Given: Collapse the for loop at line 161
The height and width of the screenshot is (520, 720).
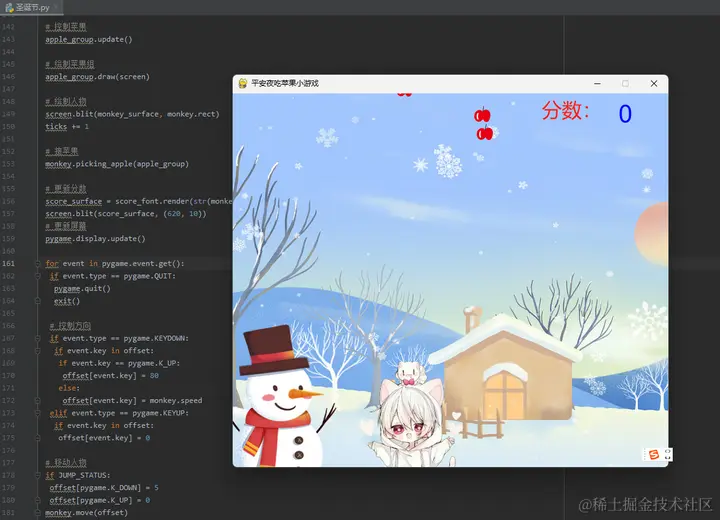Looking at the screenshot, I should pyautogui.click(x=38, y=264).
